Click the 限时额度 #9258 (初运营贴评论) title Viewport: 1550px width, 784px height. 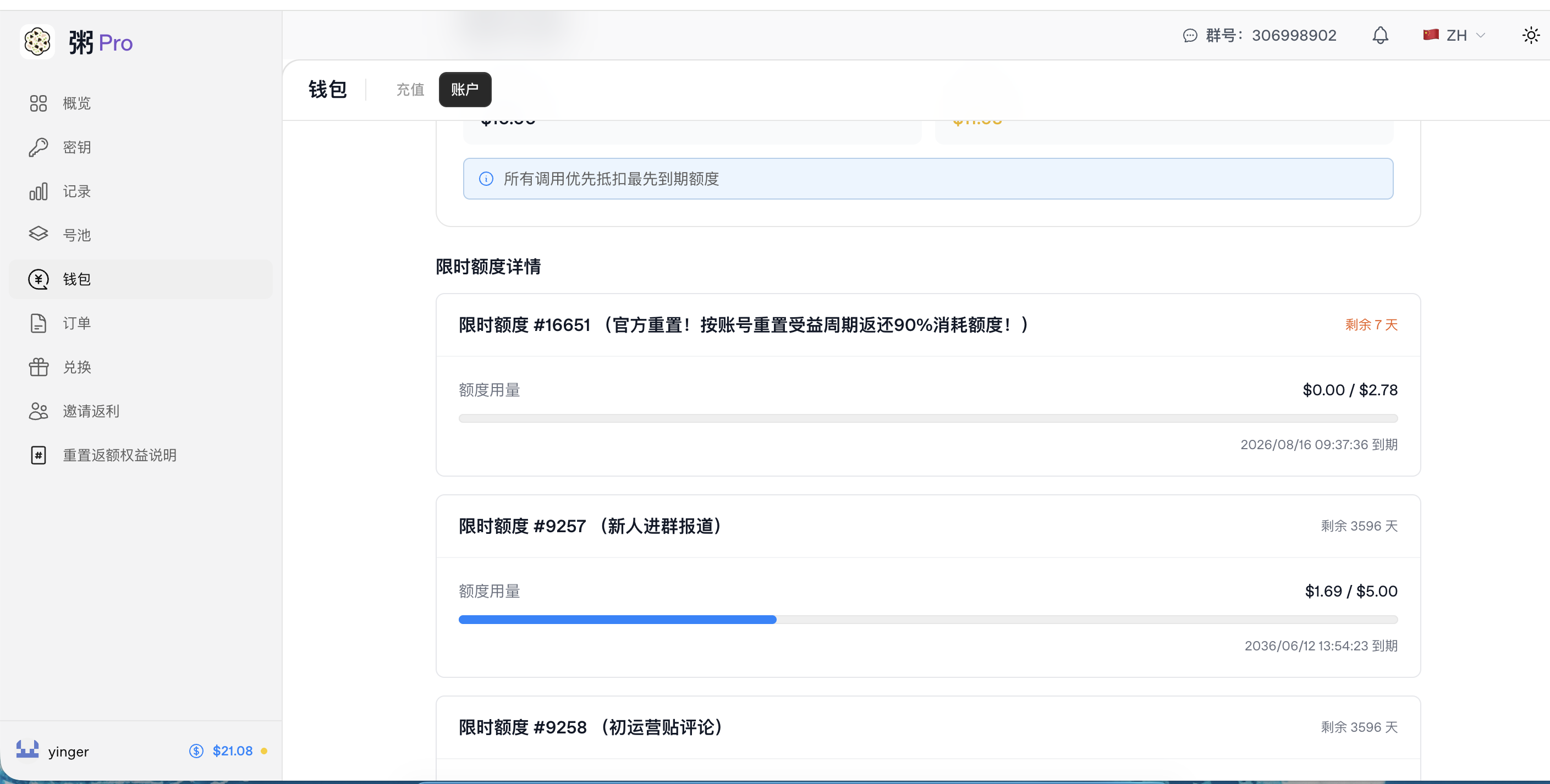[x=591, y=727]
